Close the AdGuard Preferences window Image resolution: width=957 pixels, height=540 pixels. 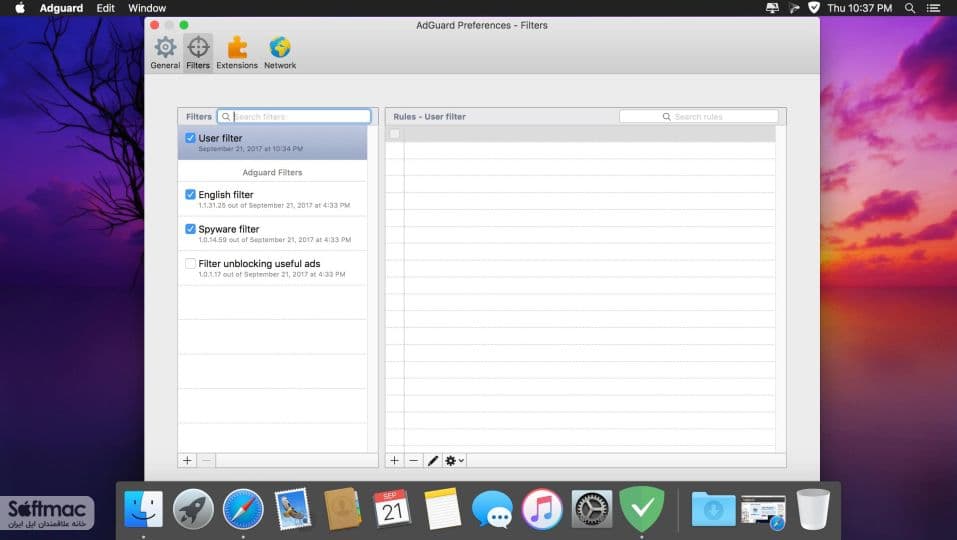(x=154, y=25)
